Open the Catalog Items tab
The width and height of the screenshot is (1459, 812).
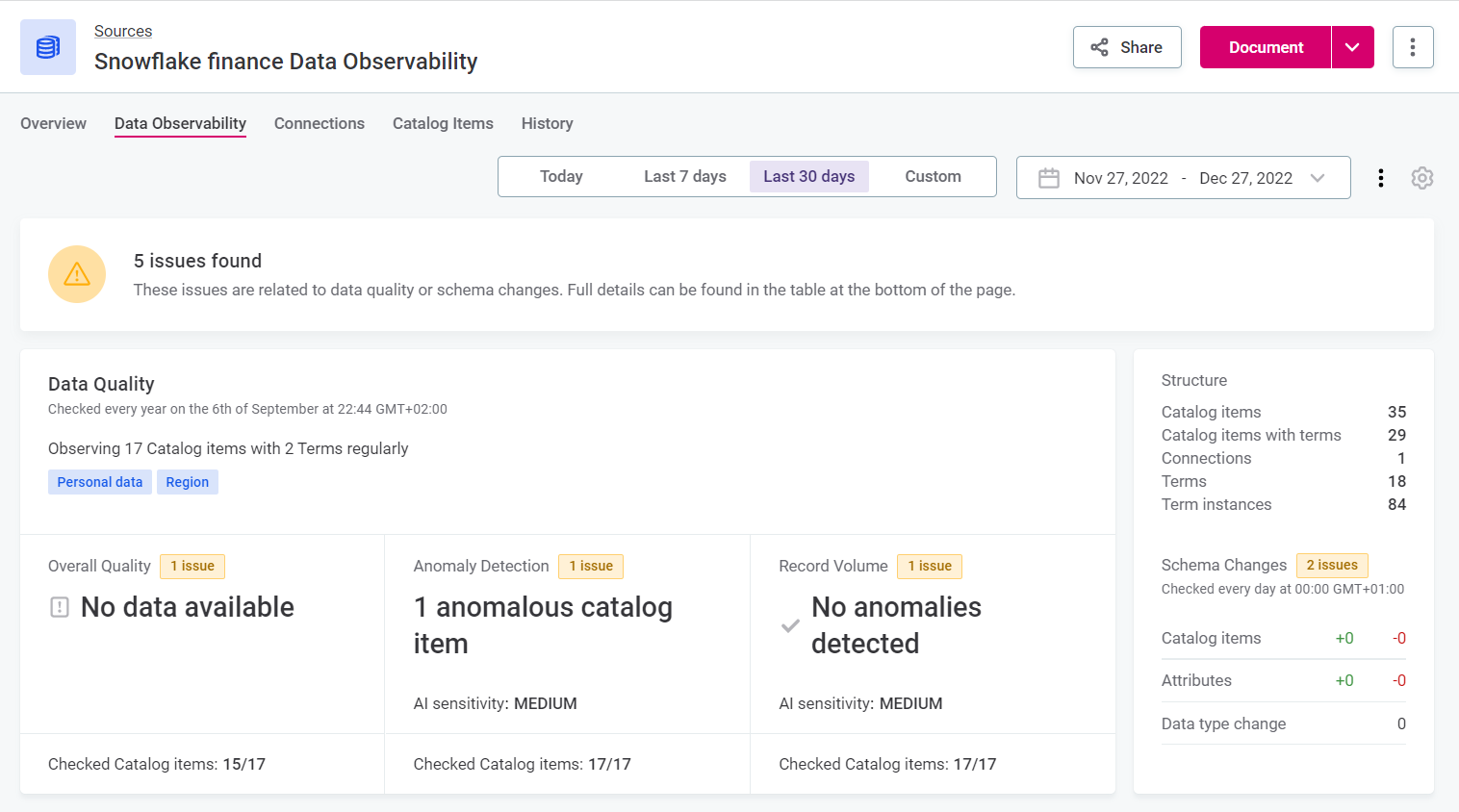pyautogui.click(x=443, y=123)
